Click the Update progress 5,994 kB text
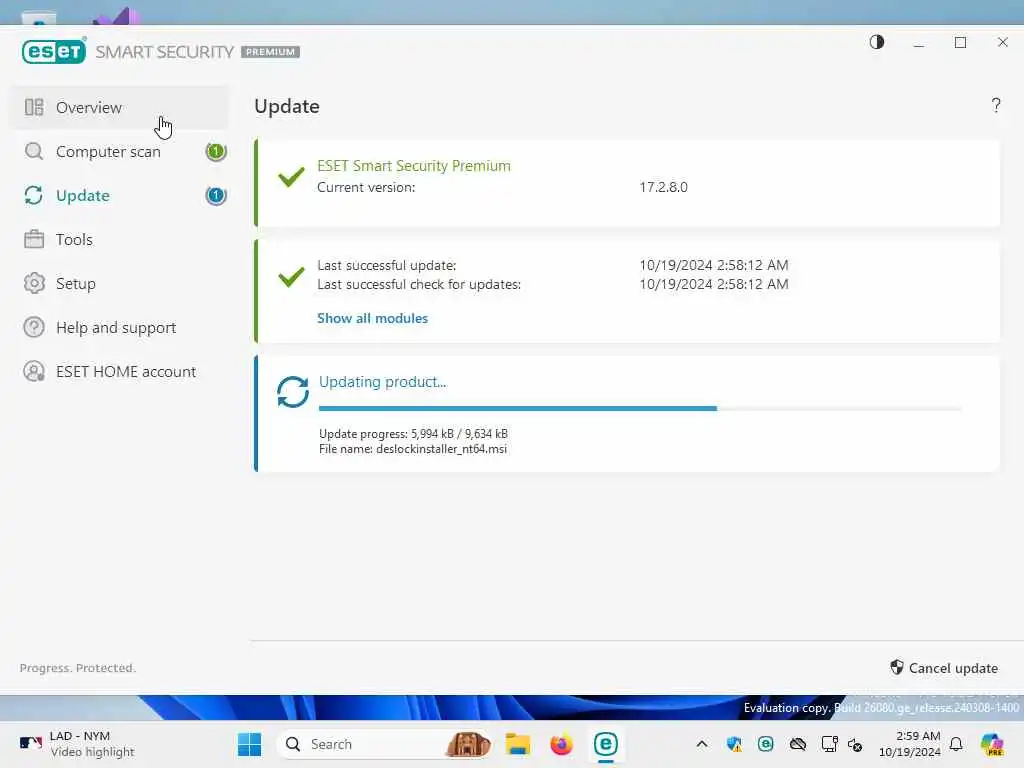This screenshot has width=1024, height=768. 413,434
